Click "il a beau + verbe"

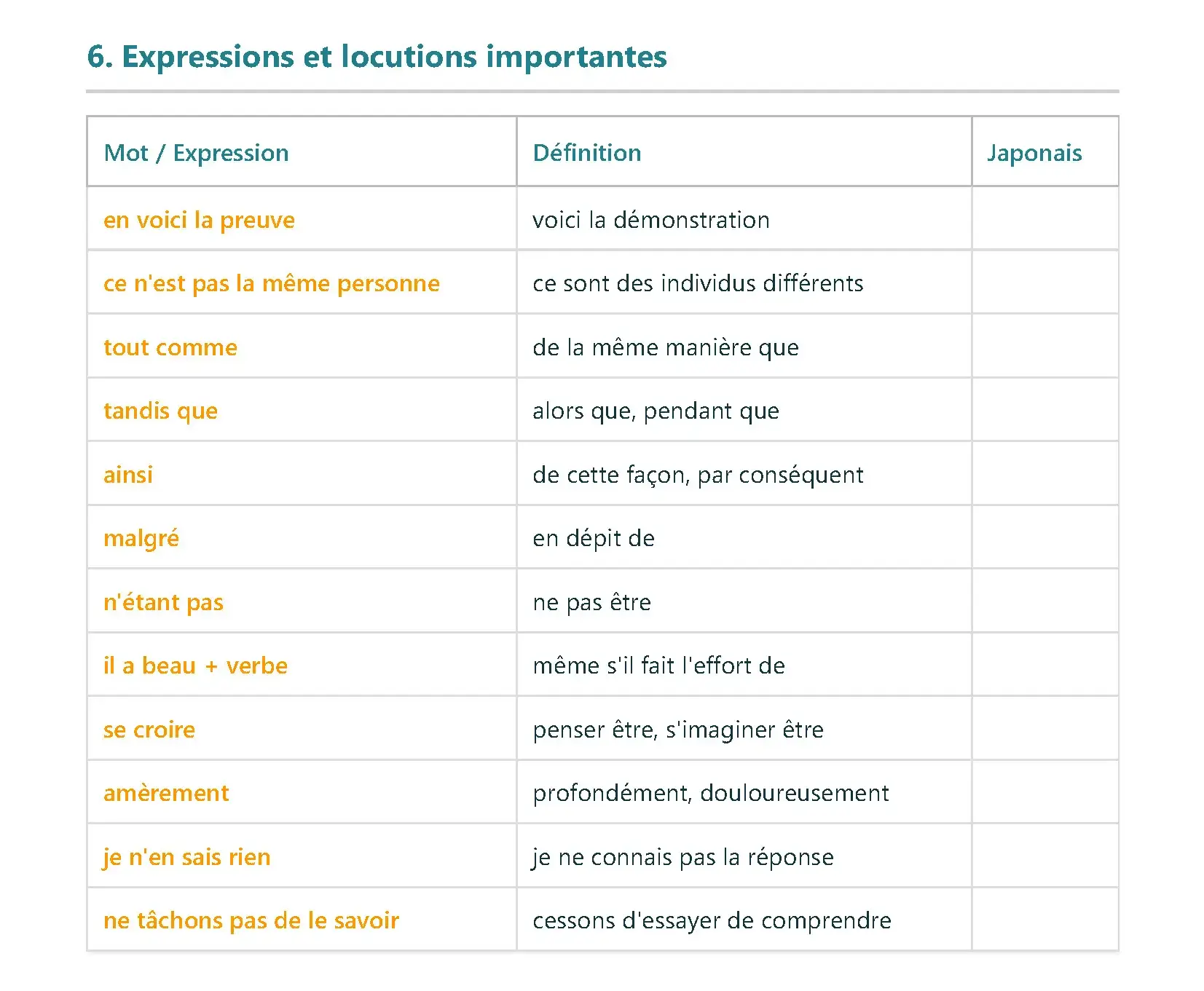(x=195, y=666)
